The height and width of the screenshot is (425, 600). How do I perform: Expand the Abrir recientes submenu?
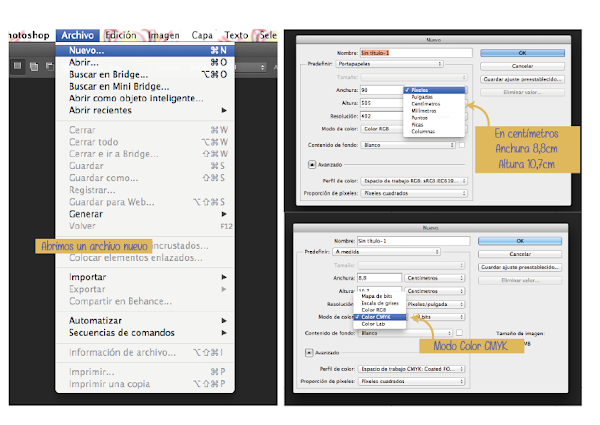(145, 110)
